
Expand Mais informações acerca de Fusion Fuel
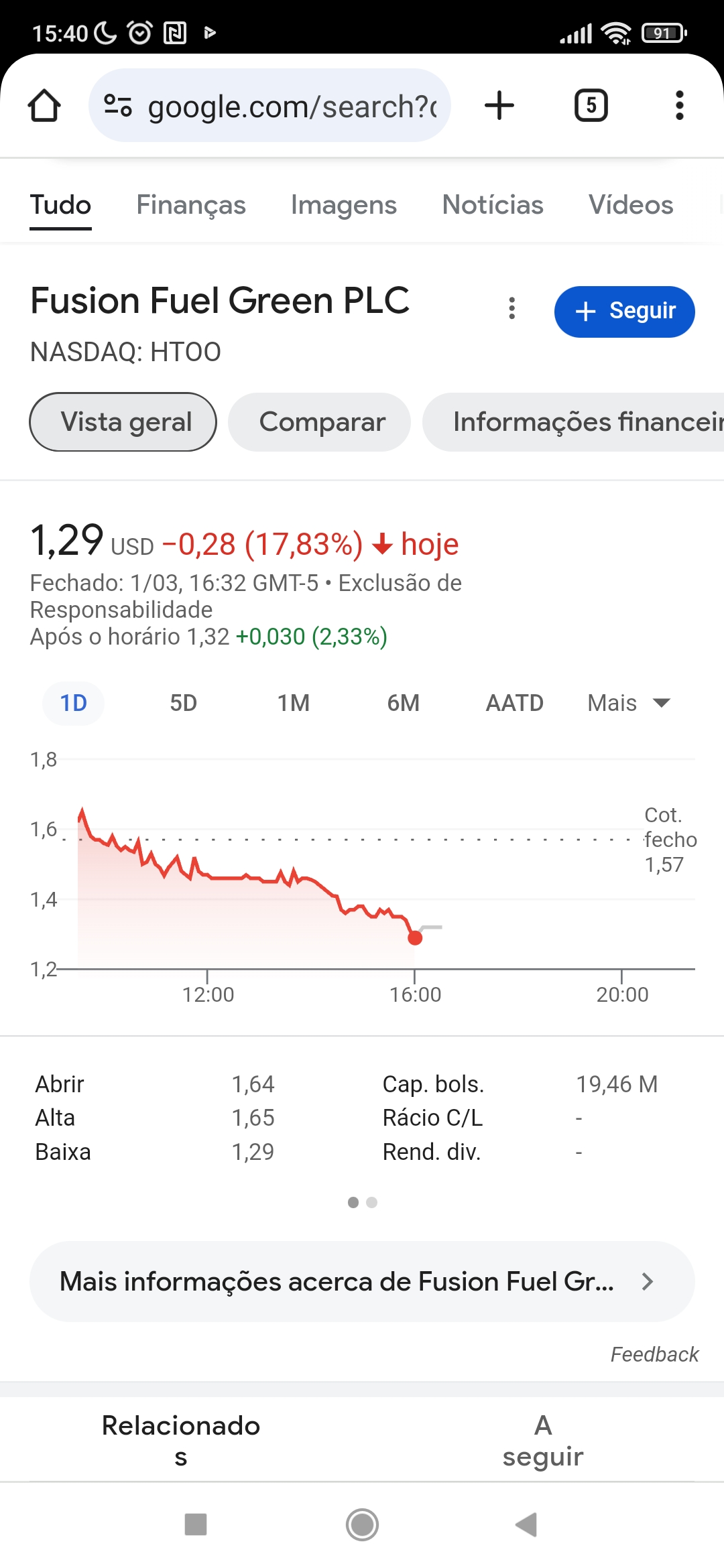[362, 1281]
